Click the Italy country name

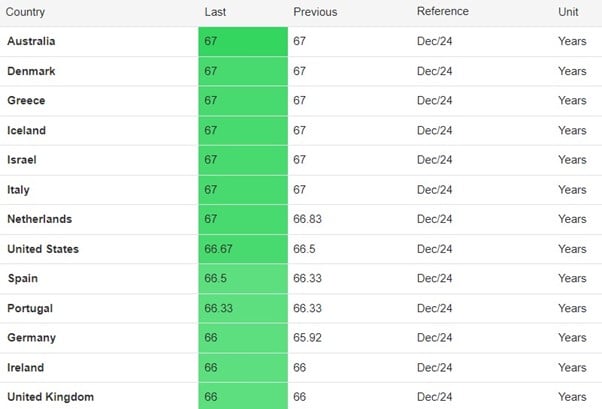(x=20, y=190)
